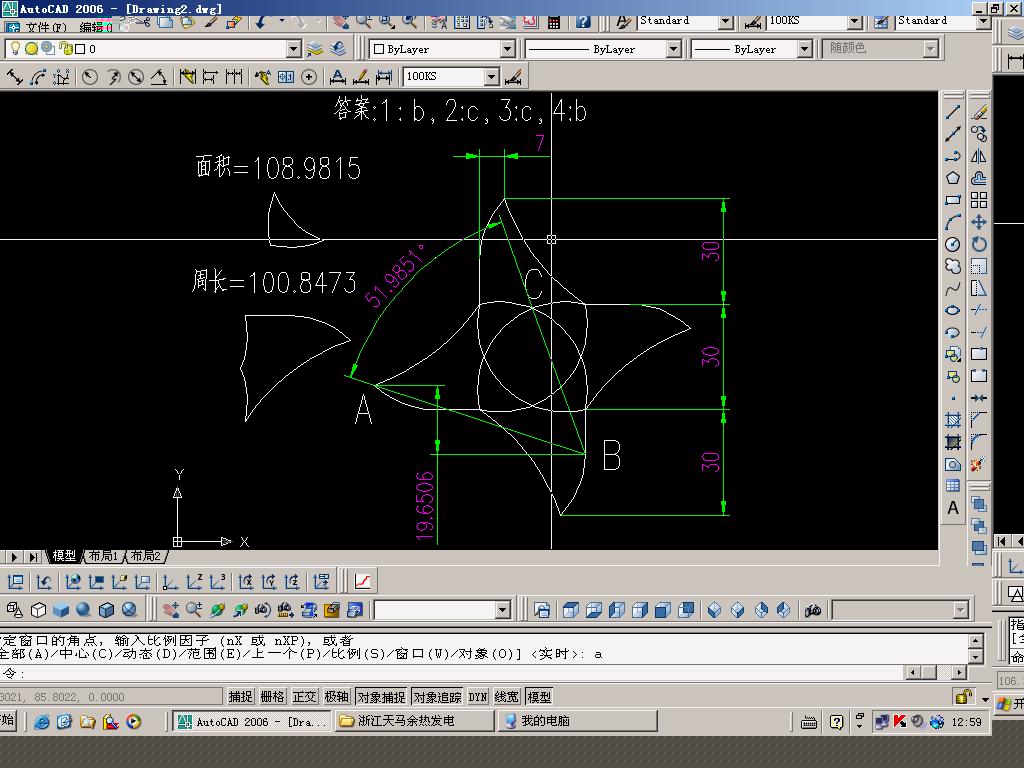Switch to the 模型 tab
This screenshot has width=1024, height=768.
point(64,556)
